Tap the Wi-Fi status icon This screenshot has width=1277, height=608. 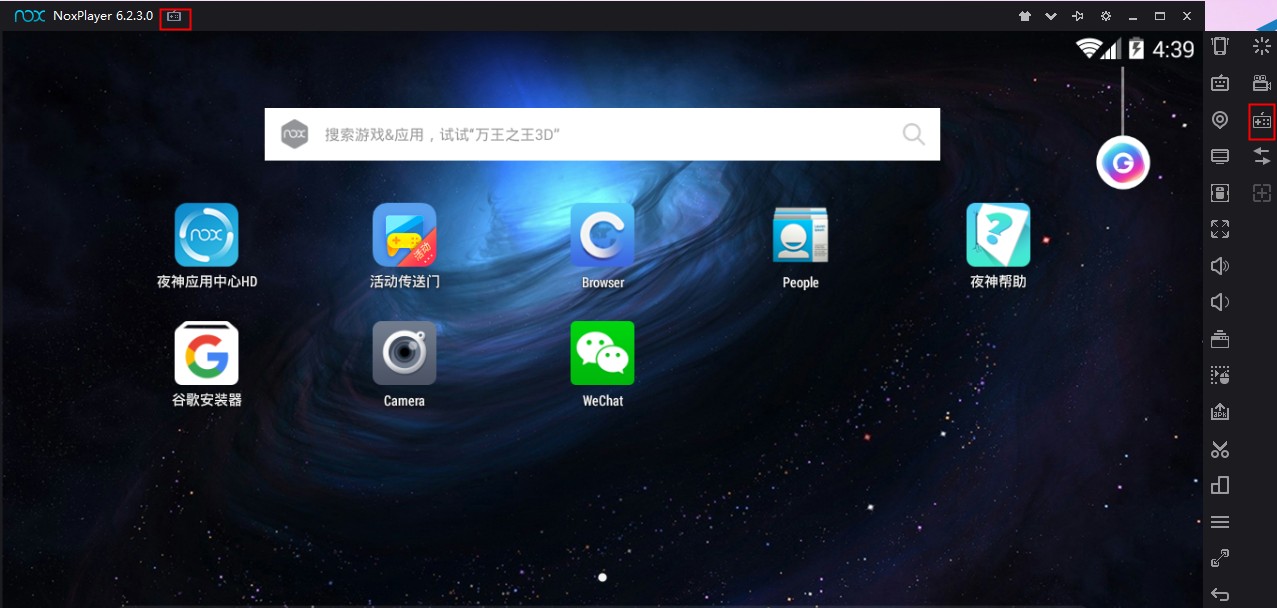click(x=1089, y=48)
